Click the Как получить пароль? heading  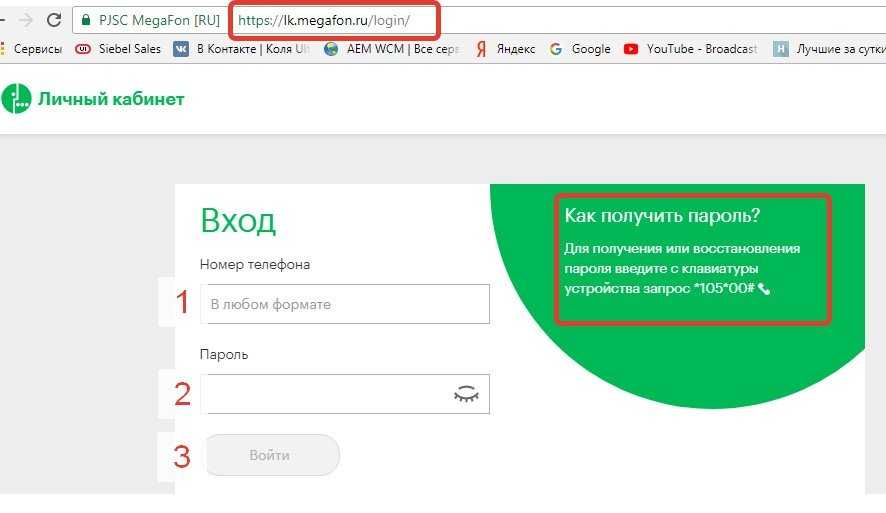[662, 216]
